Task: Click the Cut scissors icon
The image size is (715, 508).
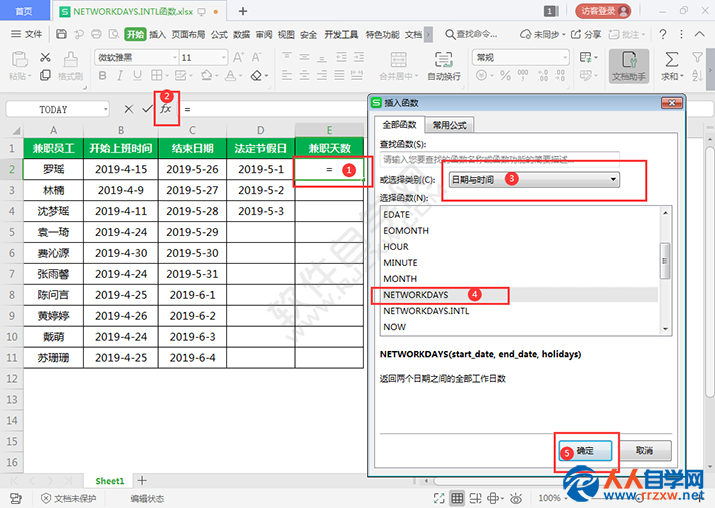Action: (x=45, y=57)
